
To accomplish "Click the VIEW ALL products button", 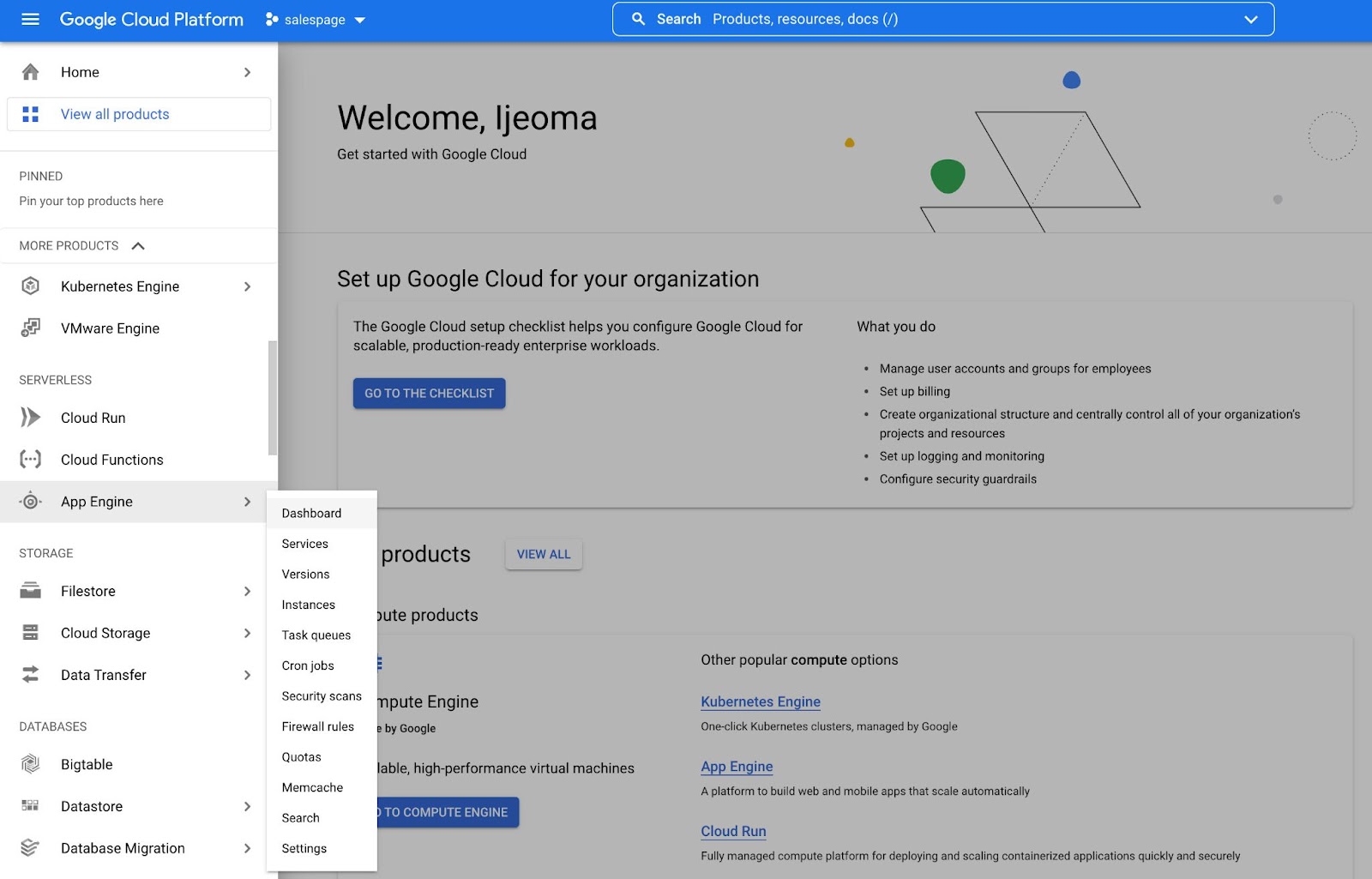I will pyautogui.click(x=544, y=554).
